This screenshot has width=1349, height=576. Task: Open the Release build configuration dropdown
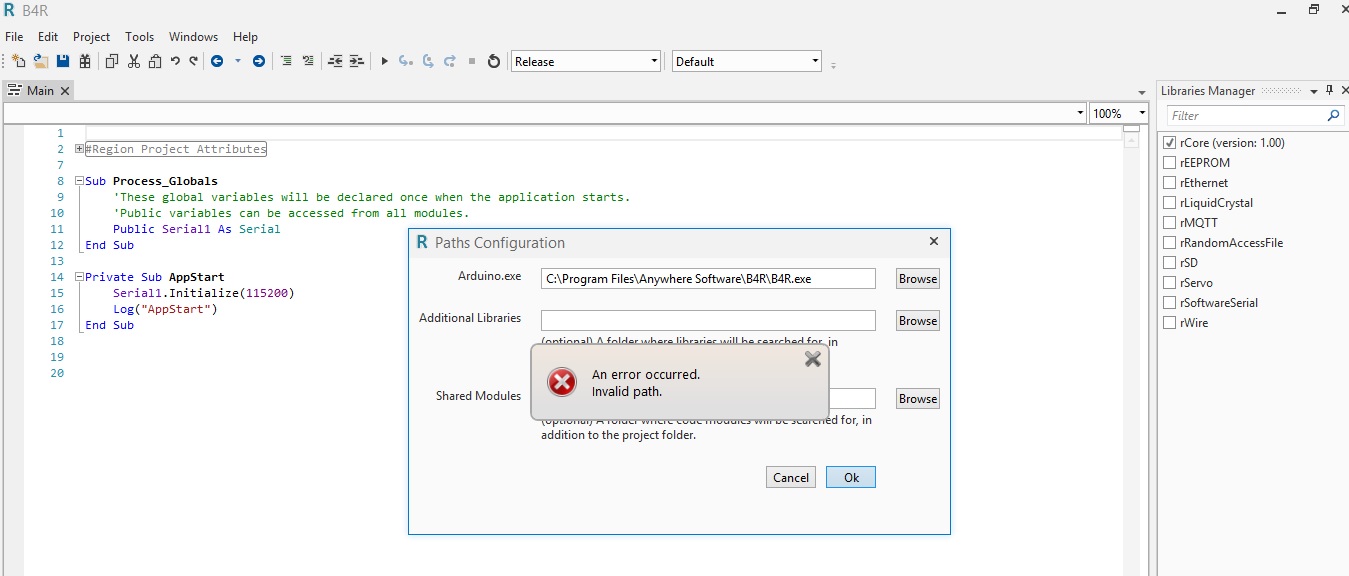[586, 61]
